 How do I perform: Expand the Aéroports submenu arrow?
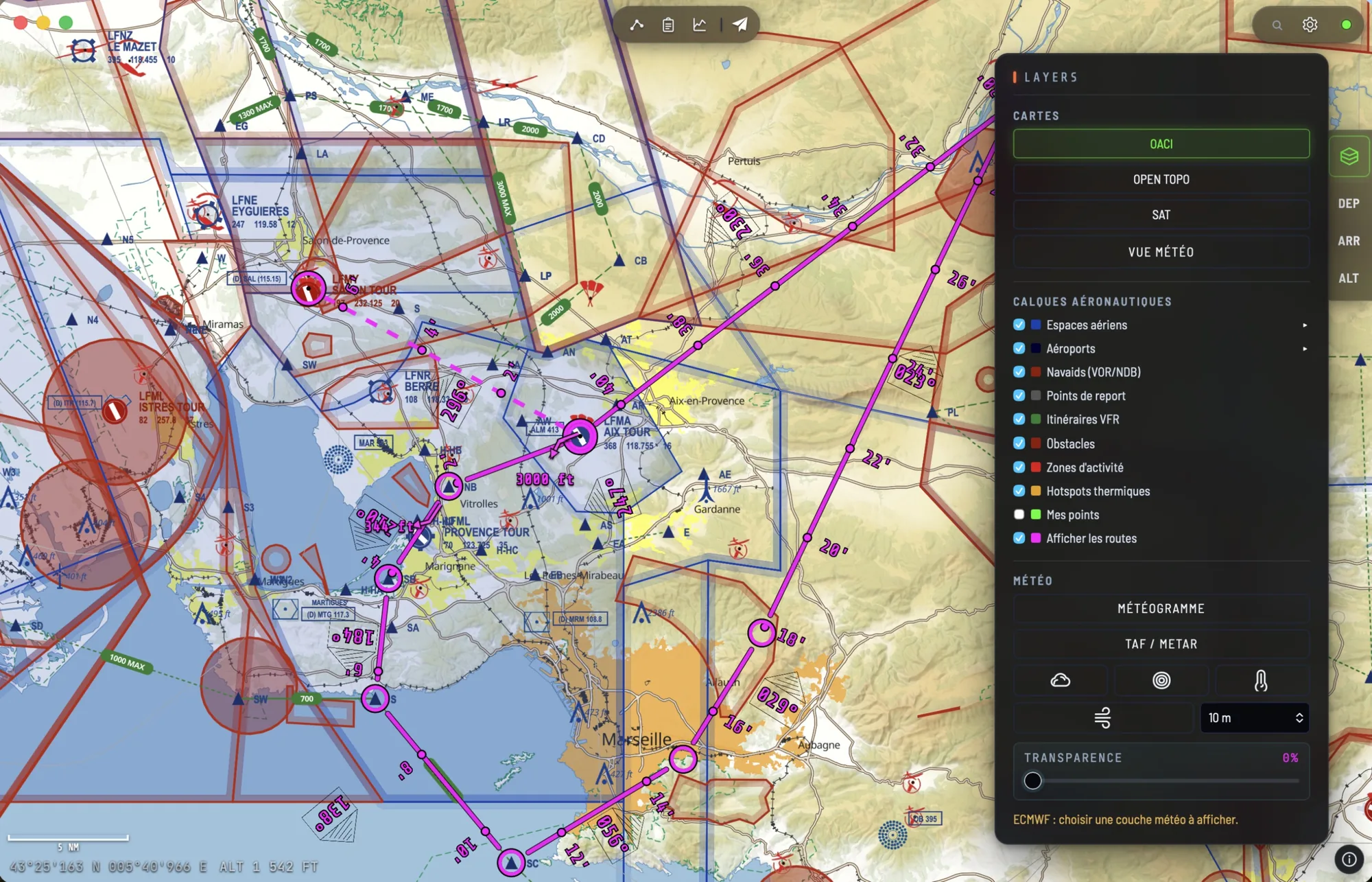tap(1305, 349)
